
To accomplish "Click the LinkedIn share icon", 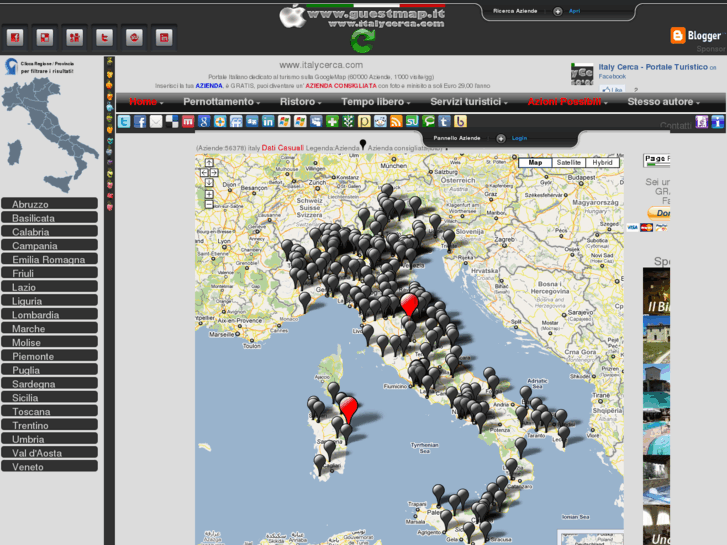I will click(268, 122).
